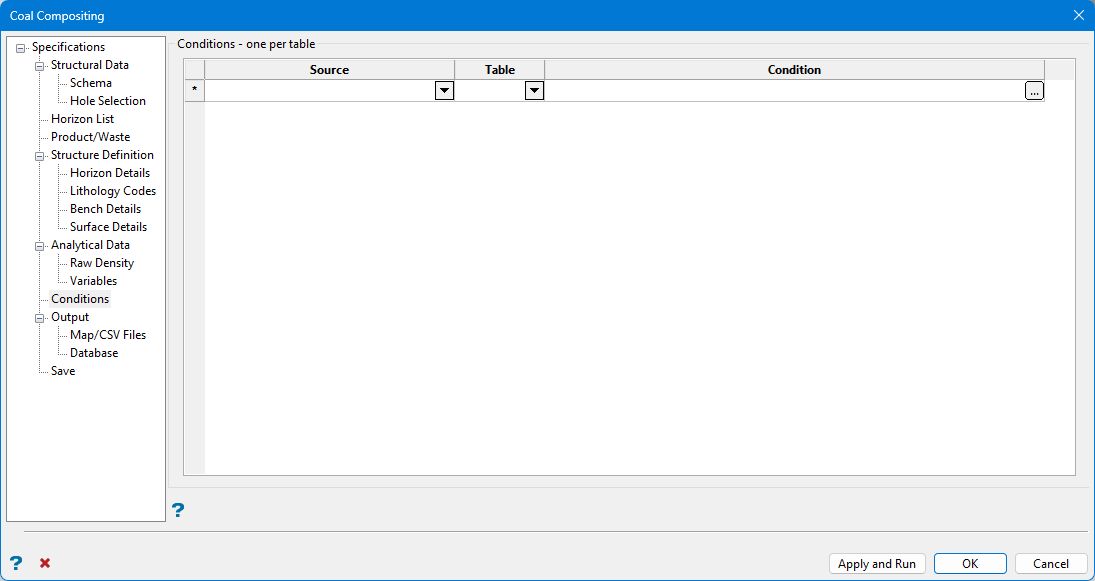
Task: Click the blue help icon under the conditions panel
Action: [178, 510]
